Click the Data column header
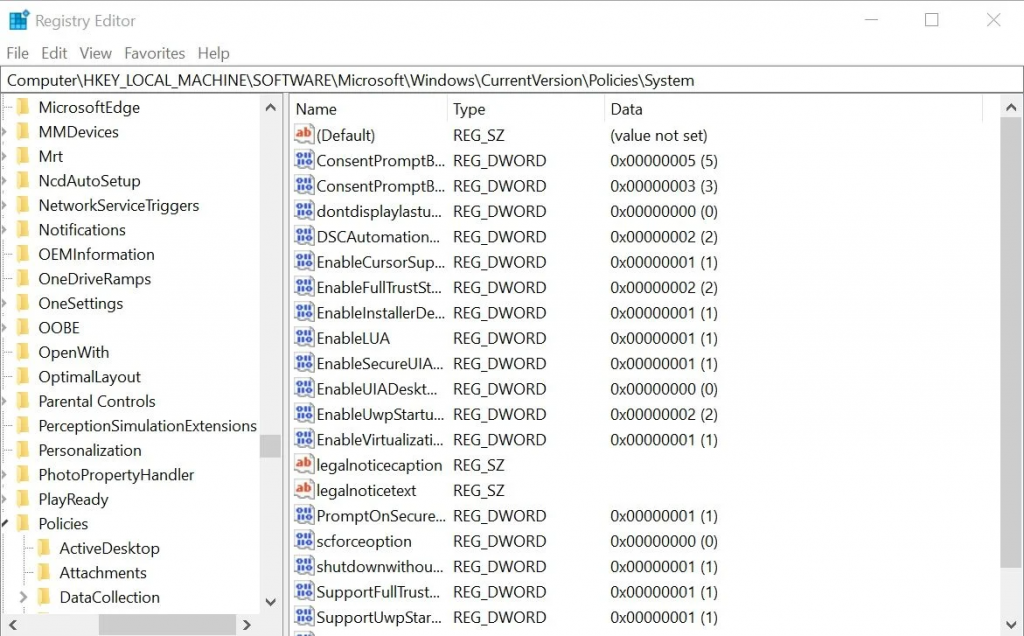 [x=793, y=109]
